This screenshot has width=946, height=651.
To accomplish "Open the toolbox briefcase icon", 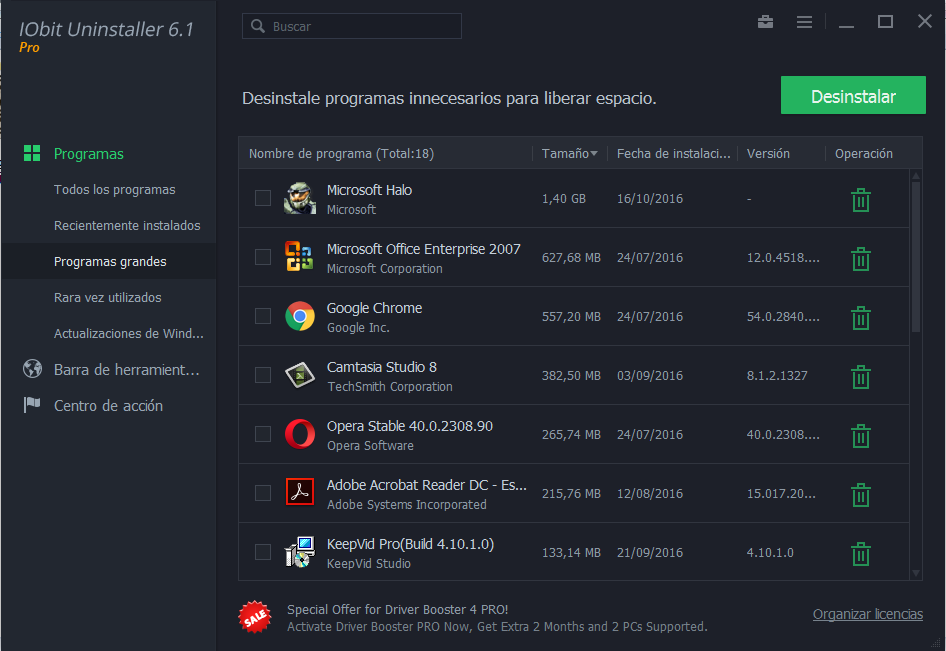I will (765, 22).
